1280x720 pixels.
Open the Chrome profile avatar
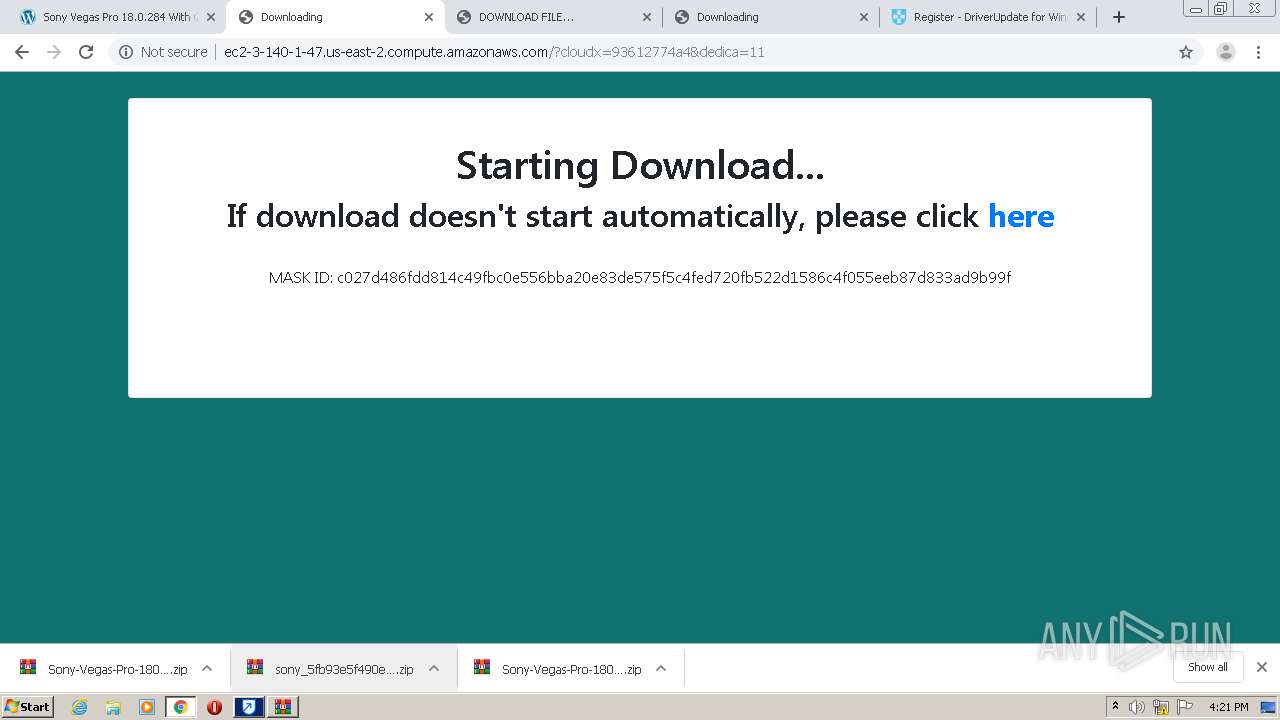(x=1226, y=52)
